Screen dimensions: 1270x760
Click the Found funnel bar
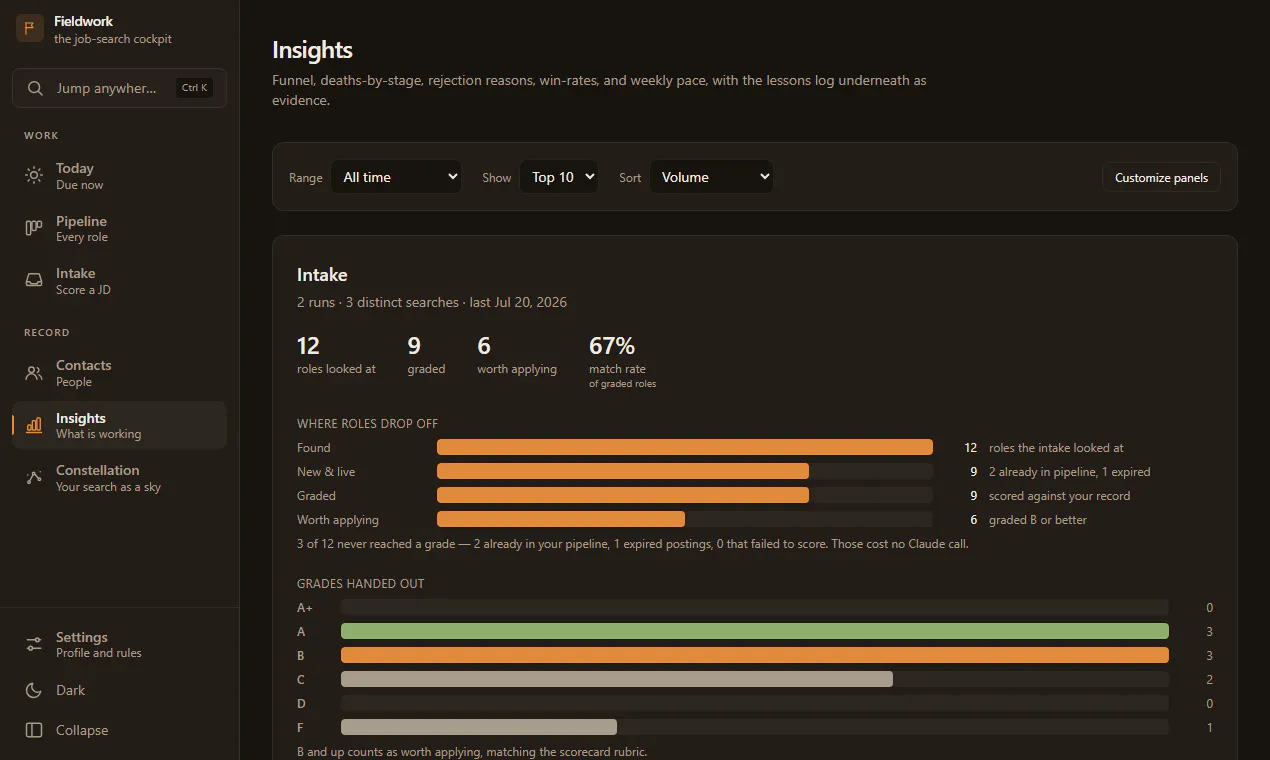click(685, 447)
